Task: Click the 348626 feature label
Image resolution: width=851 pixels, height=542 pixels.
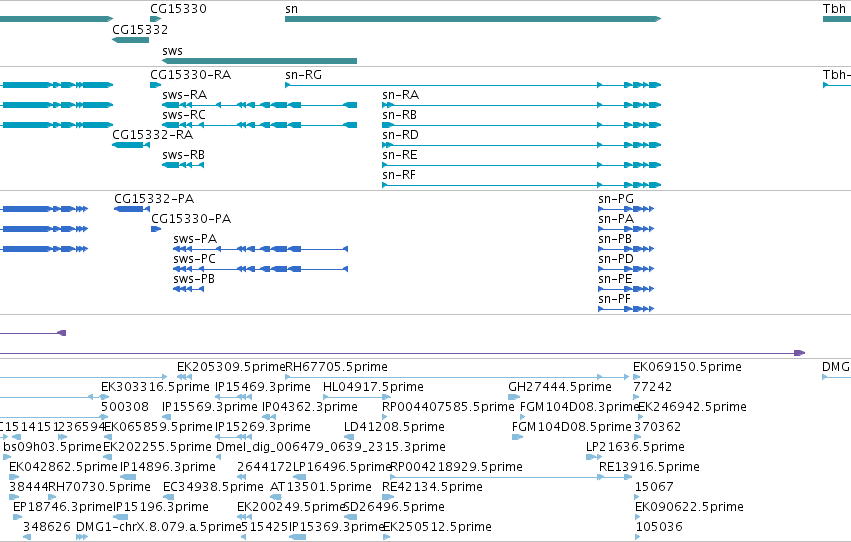Action: (x=47, y=527)
